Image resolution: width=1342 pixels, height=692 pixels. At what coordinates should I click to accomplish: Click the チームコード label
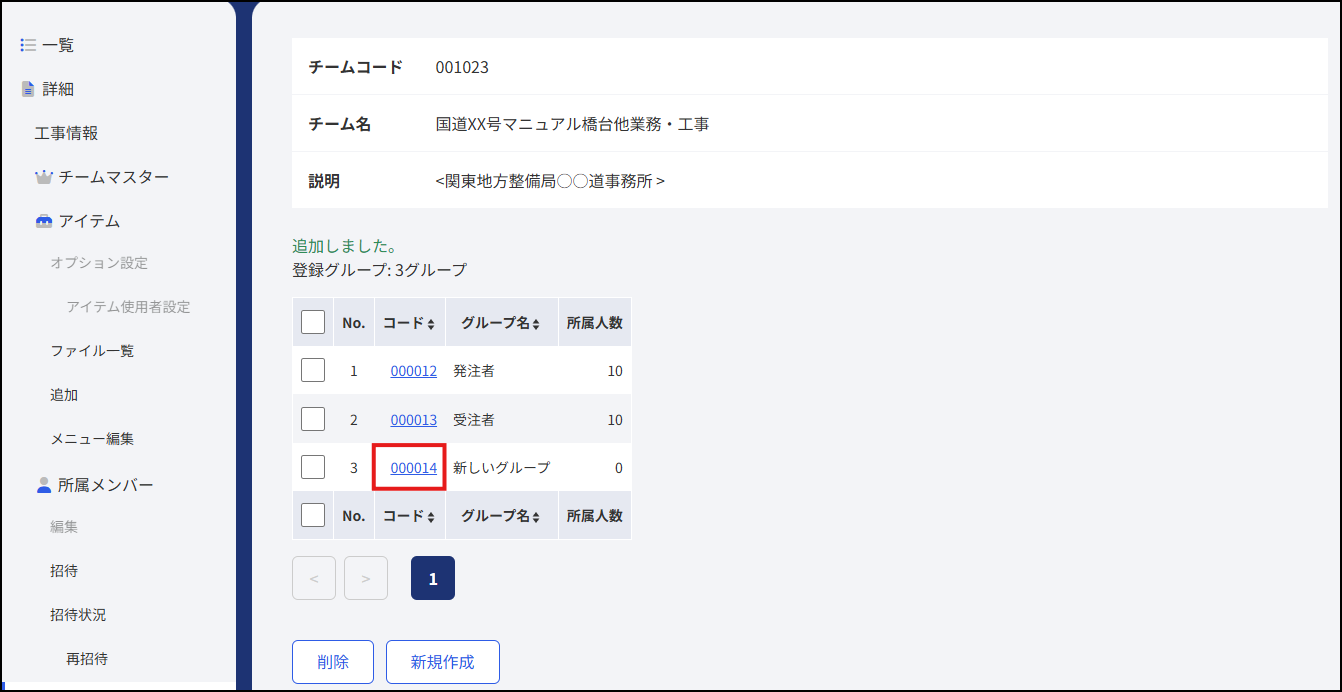[356, 67]
